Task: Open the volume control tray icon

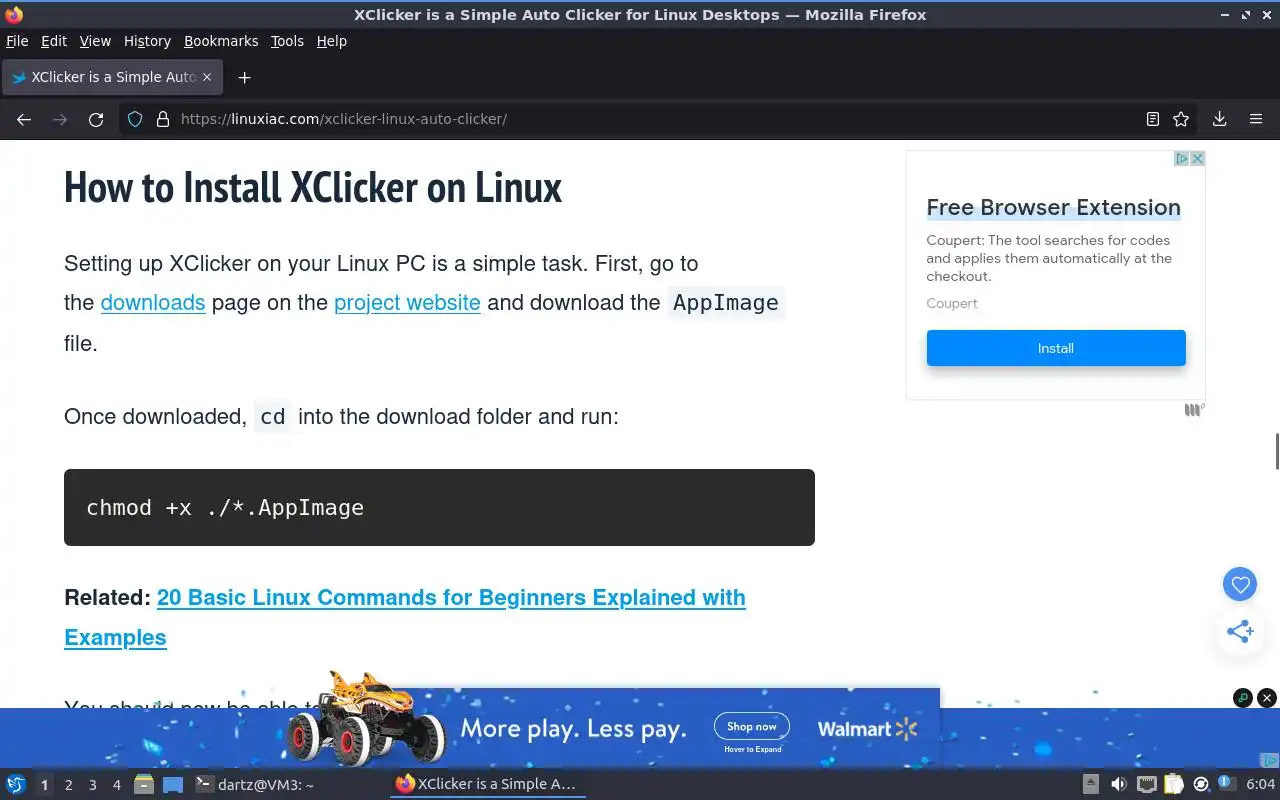Action: click(x=1119, y=785)
